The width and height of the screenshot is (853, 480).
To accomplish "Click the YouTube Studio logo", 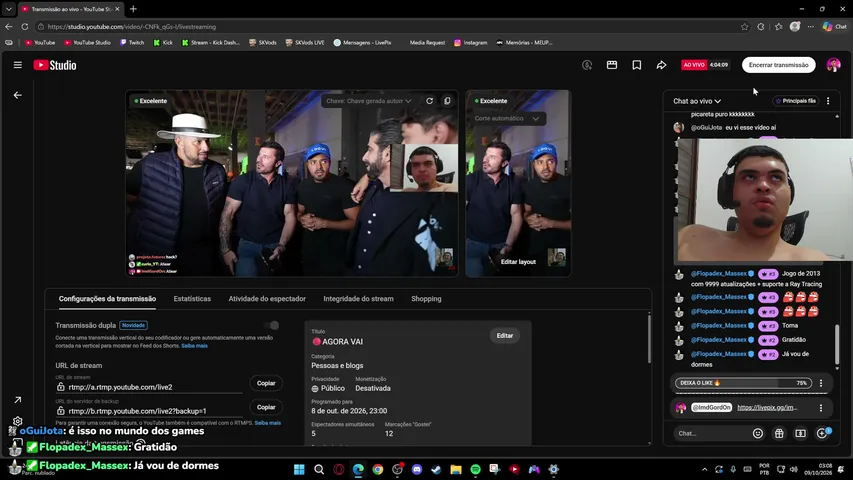I will pos(55,65).
